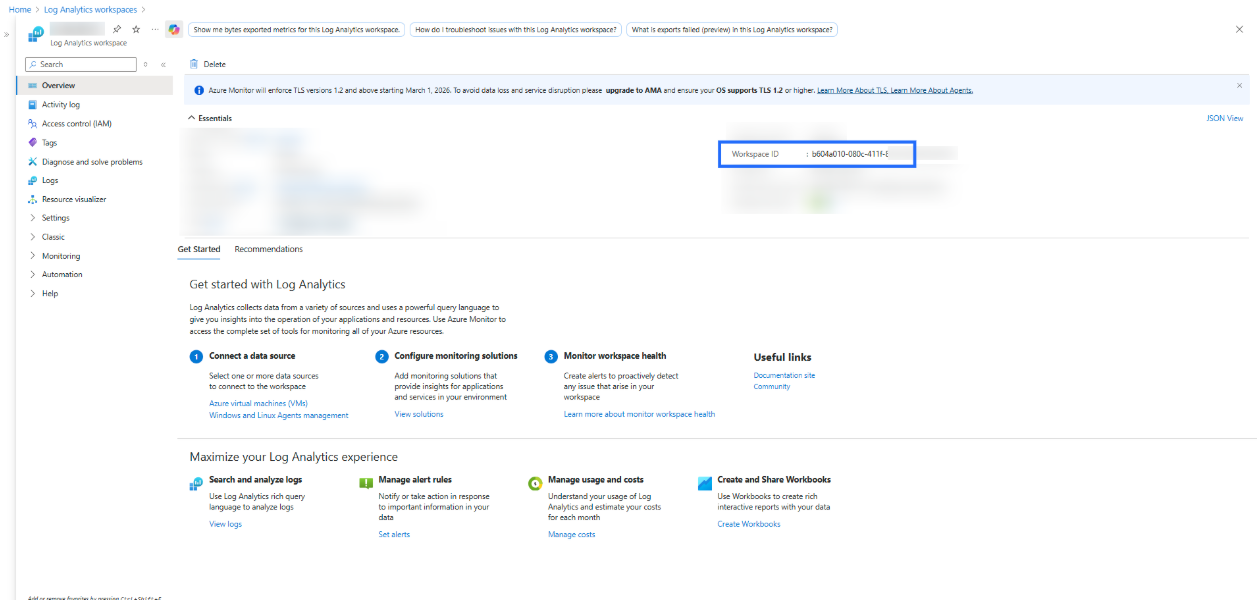The width and height of the screenshot is (1257, 600).
Task: Go to Log Analytics workspaces breadcrumb
Action: pyautogui.click(x=91, y=9)
